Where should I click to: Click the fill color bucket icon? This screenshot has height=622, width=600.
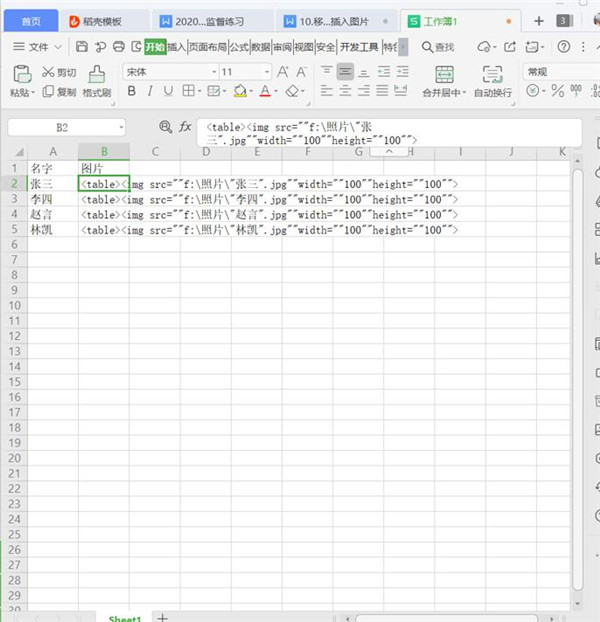240,91
